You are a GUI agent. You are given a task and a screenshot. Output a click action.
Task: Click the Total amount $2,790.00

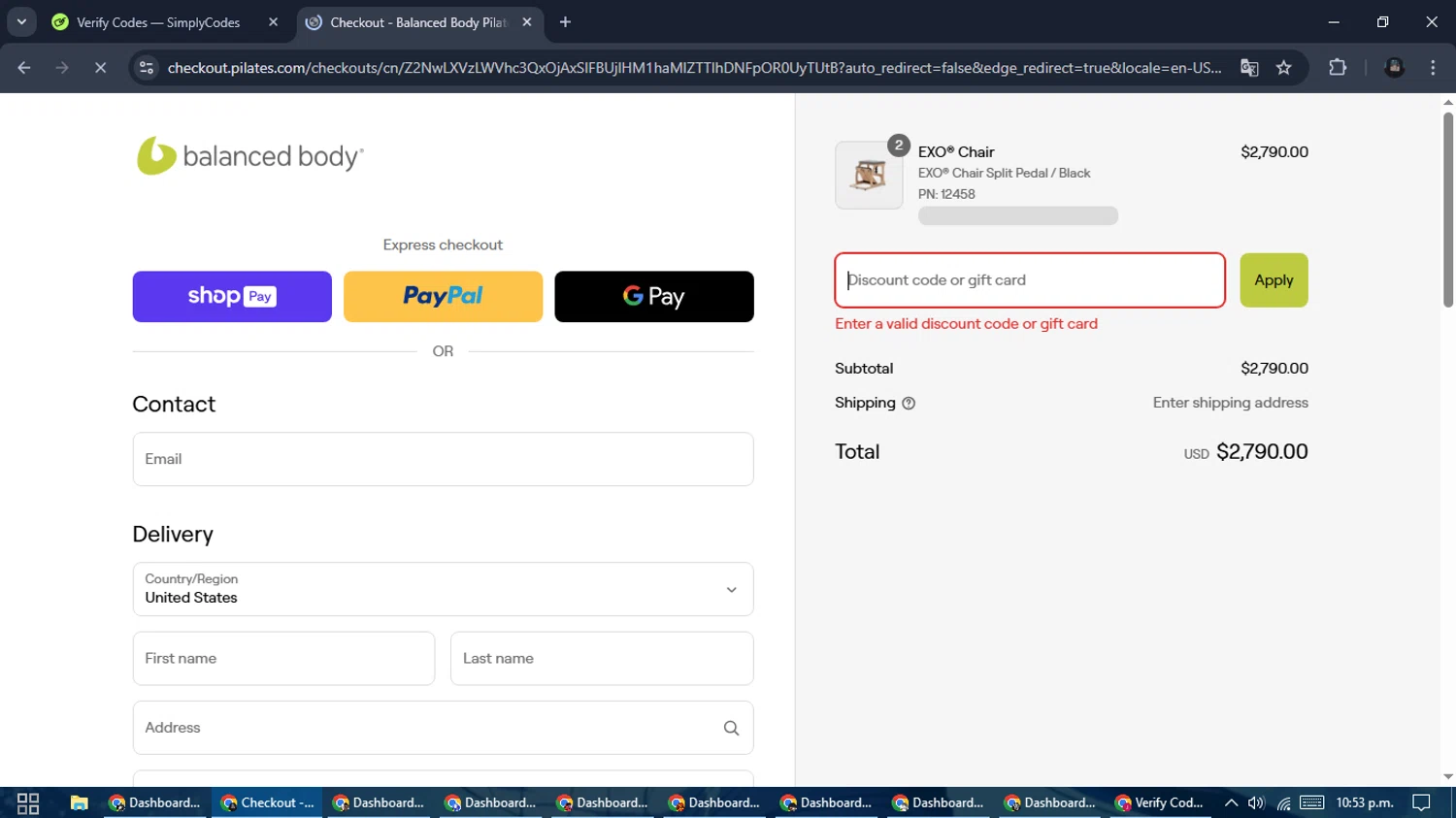tap(1262, 452)
